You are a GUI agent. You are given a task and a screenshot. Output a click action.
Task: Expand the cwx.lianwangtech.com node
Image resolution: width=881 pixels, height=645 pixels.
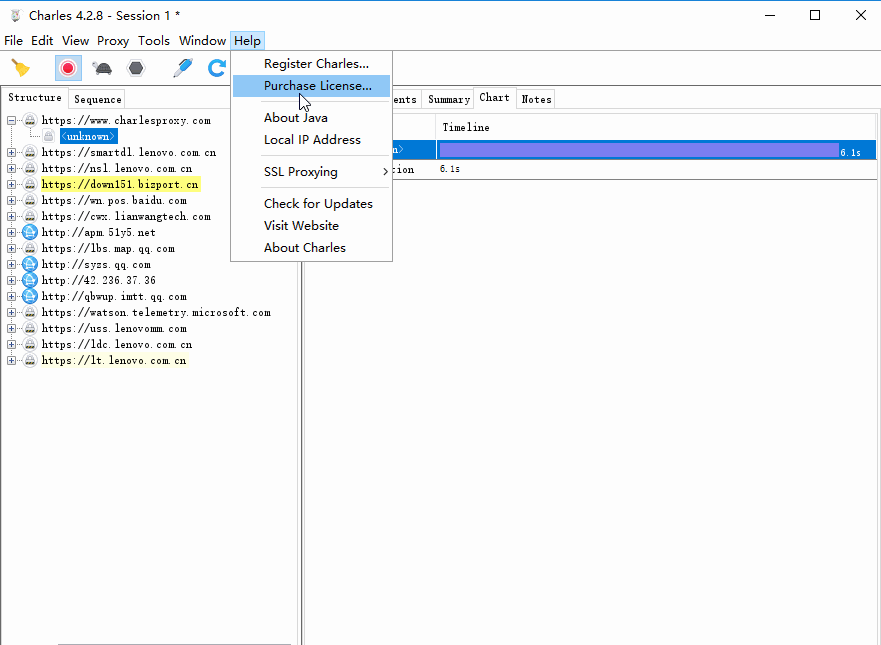pos(11,216)
